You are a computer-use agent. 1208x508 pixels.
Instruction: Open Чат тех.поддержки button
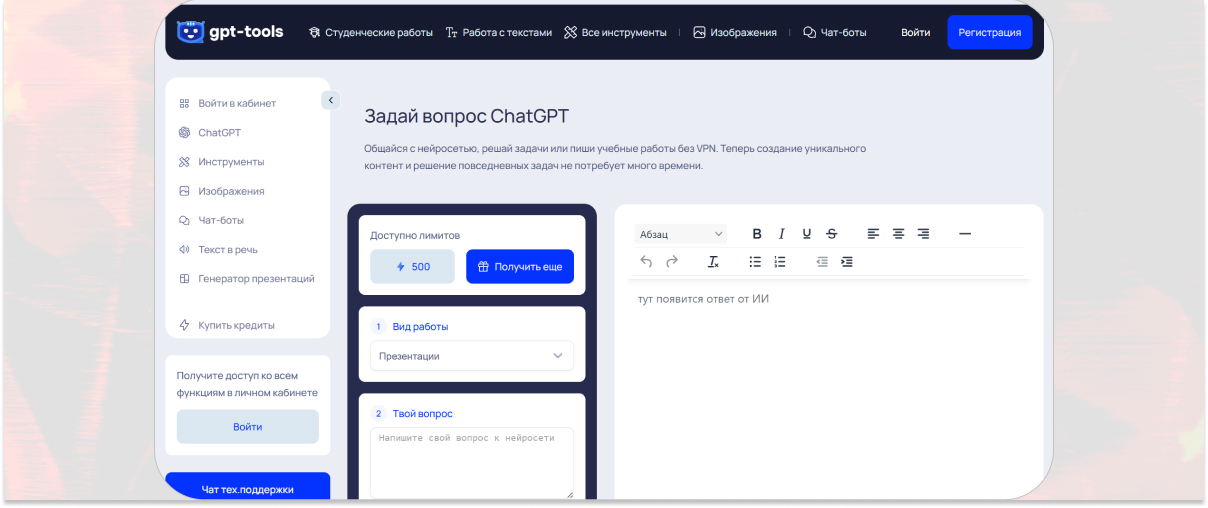tap(248, 486)
